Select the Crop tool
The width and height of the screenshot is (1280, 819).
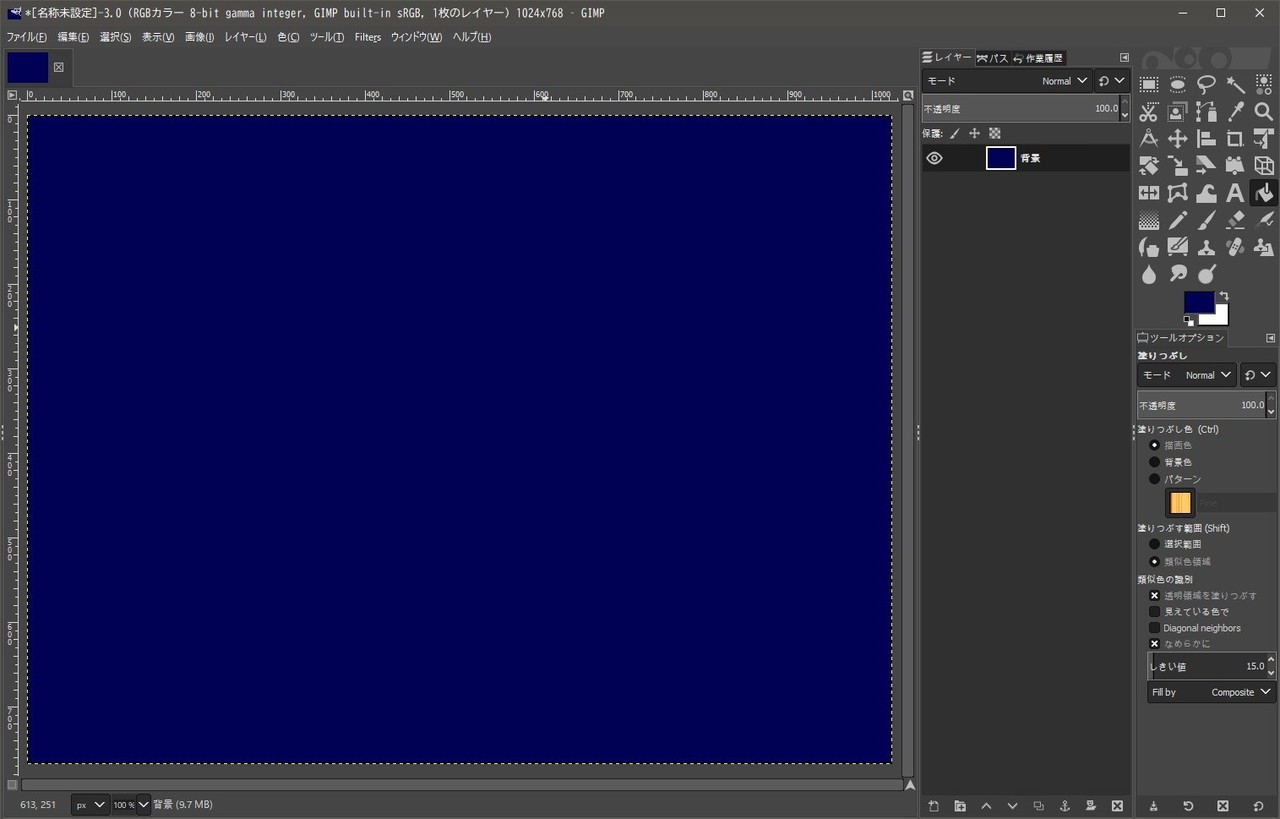(x=1236, y=139)
